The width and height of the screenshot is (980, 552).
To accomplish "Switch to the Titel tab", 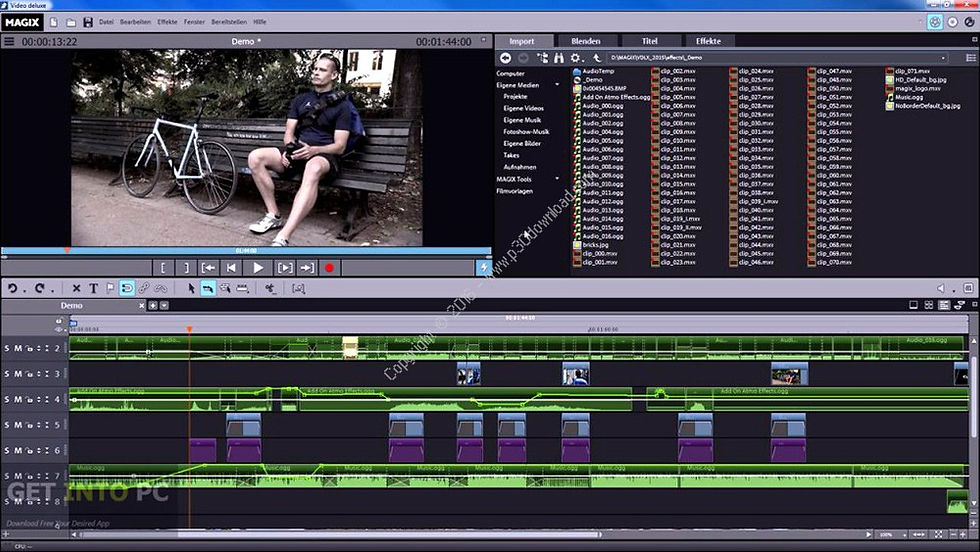I will tap(650, 41).
